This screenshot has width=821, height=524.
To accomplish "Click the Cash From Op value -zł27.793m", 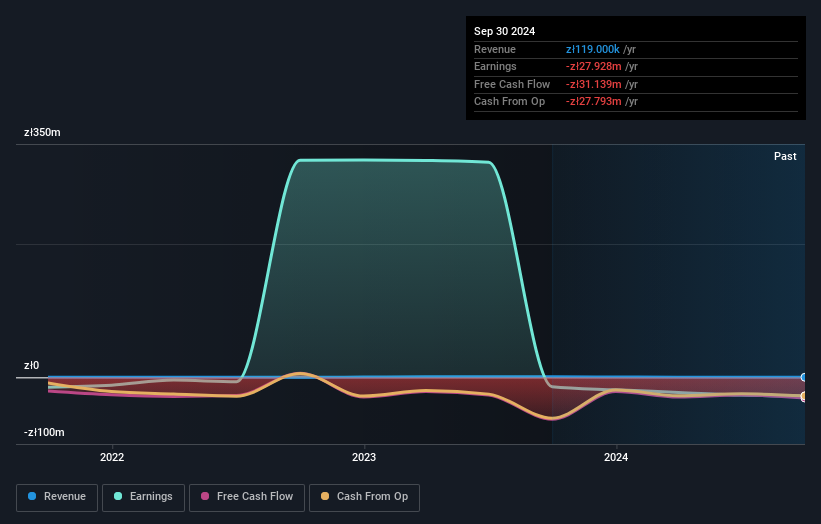I will 593,102.
